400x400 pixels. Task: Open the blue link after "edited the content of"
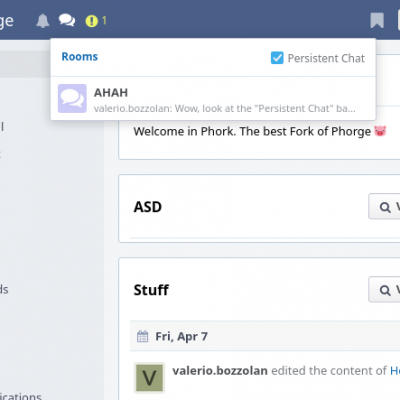[x=395, y=371]
